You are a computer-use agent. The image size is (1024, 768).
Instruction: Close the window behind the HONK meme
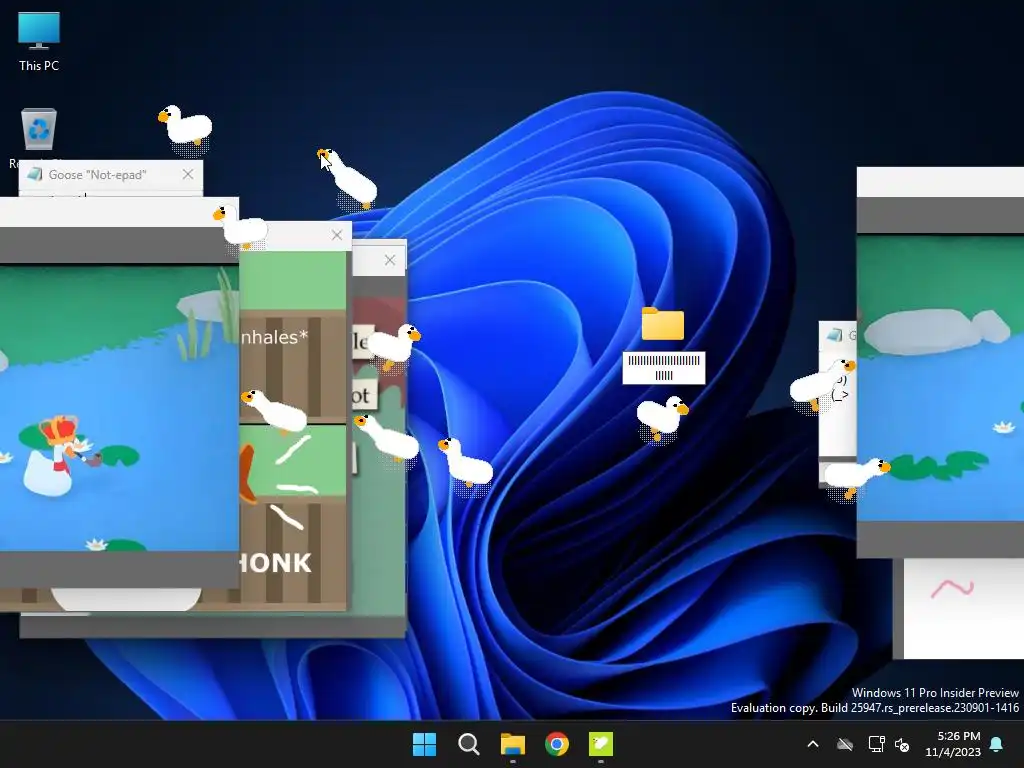[x=390, y=260]
